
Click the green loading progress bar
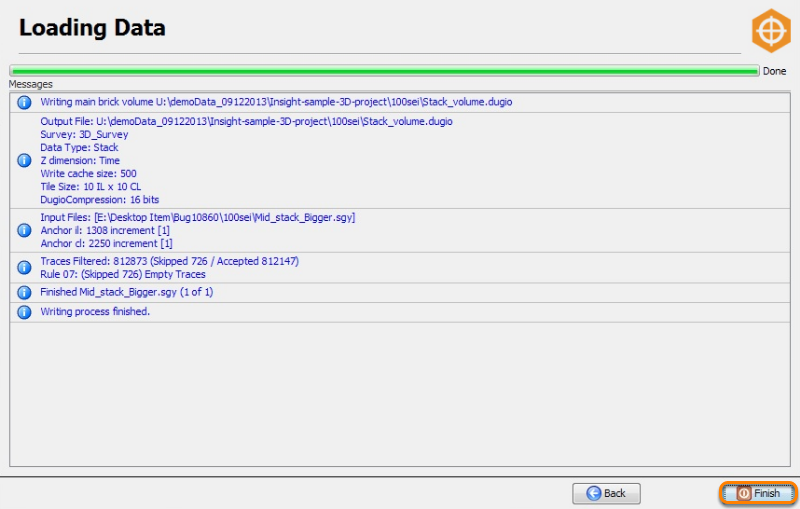384,71
